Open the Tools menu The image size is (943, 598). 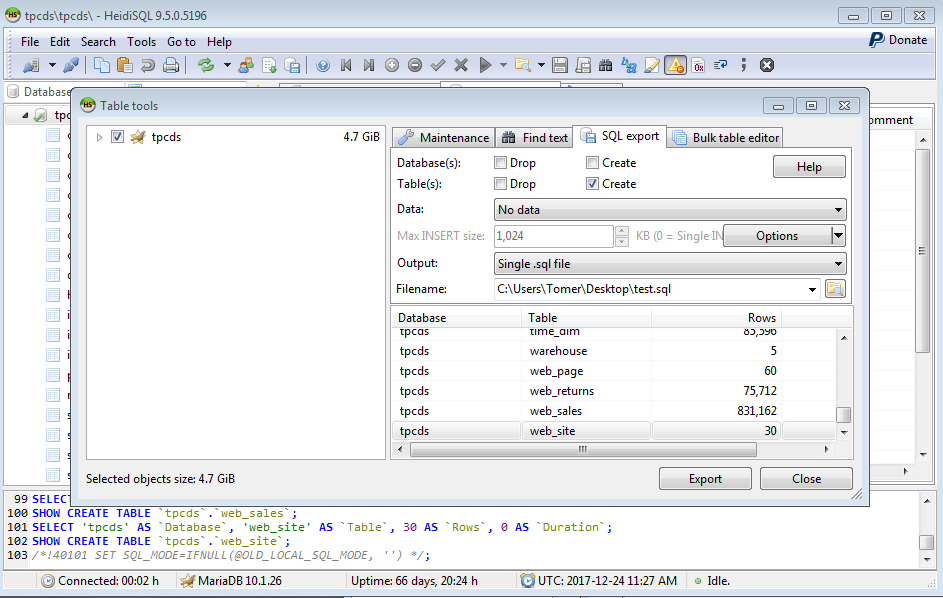click(x=141, y=42)
